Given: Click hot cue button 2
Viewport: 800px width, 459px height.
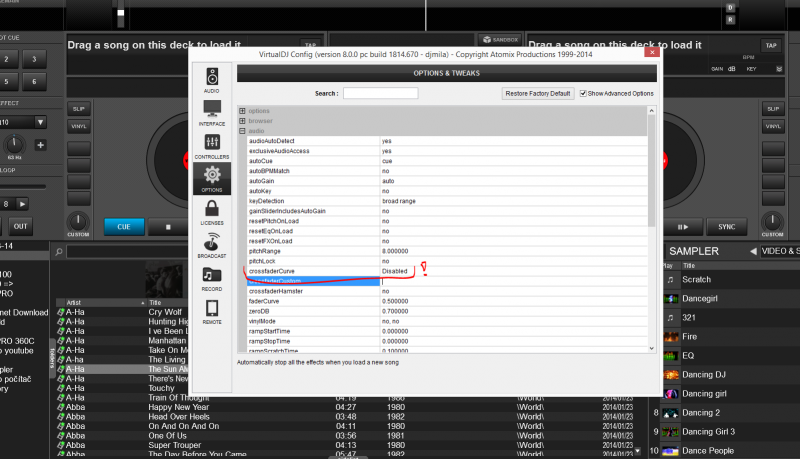Looking at the screenshot, I should pyautogui.click(x=6, y=59).
